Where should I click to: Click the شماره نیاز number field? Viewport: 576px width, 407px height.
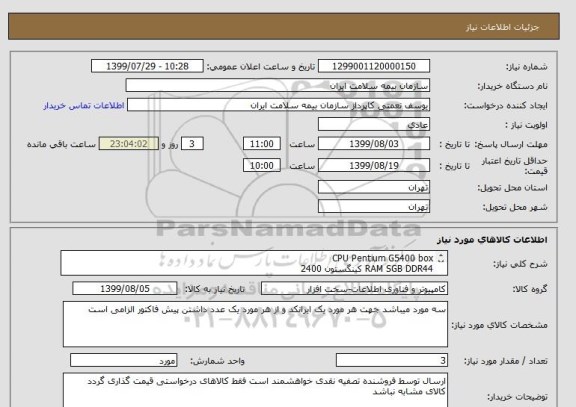coord(374,66)
